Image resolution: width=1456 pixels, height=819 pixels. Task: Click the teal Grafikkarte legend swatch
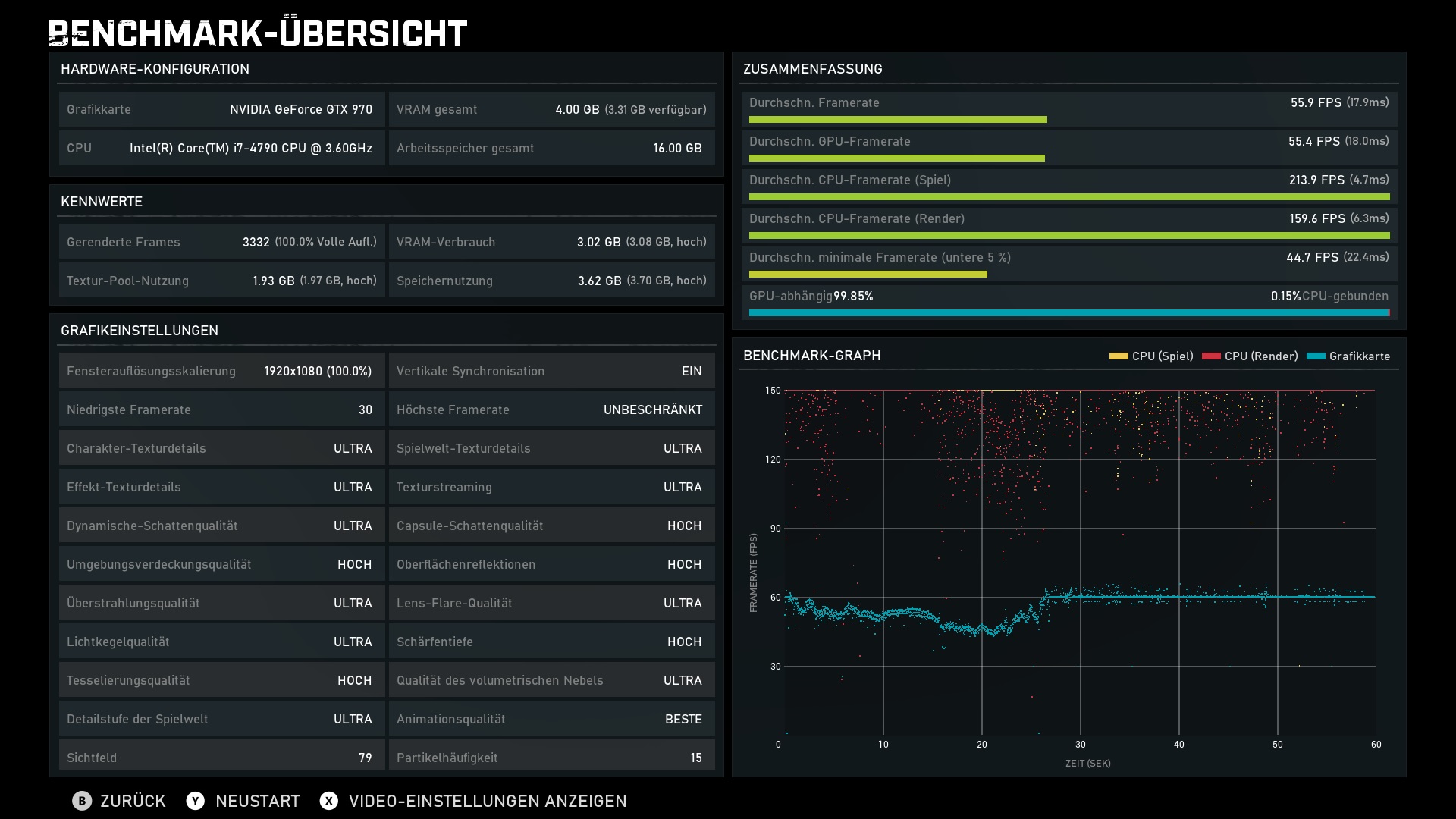coord(1316,356)
